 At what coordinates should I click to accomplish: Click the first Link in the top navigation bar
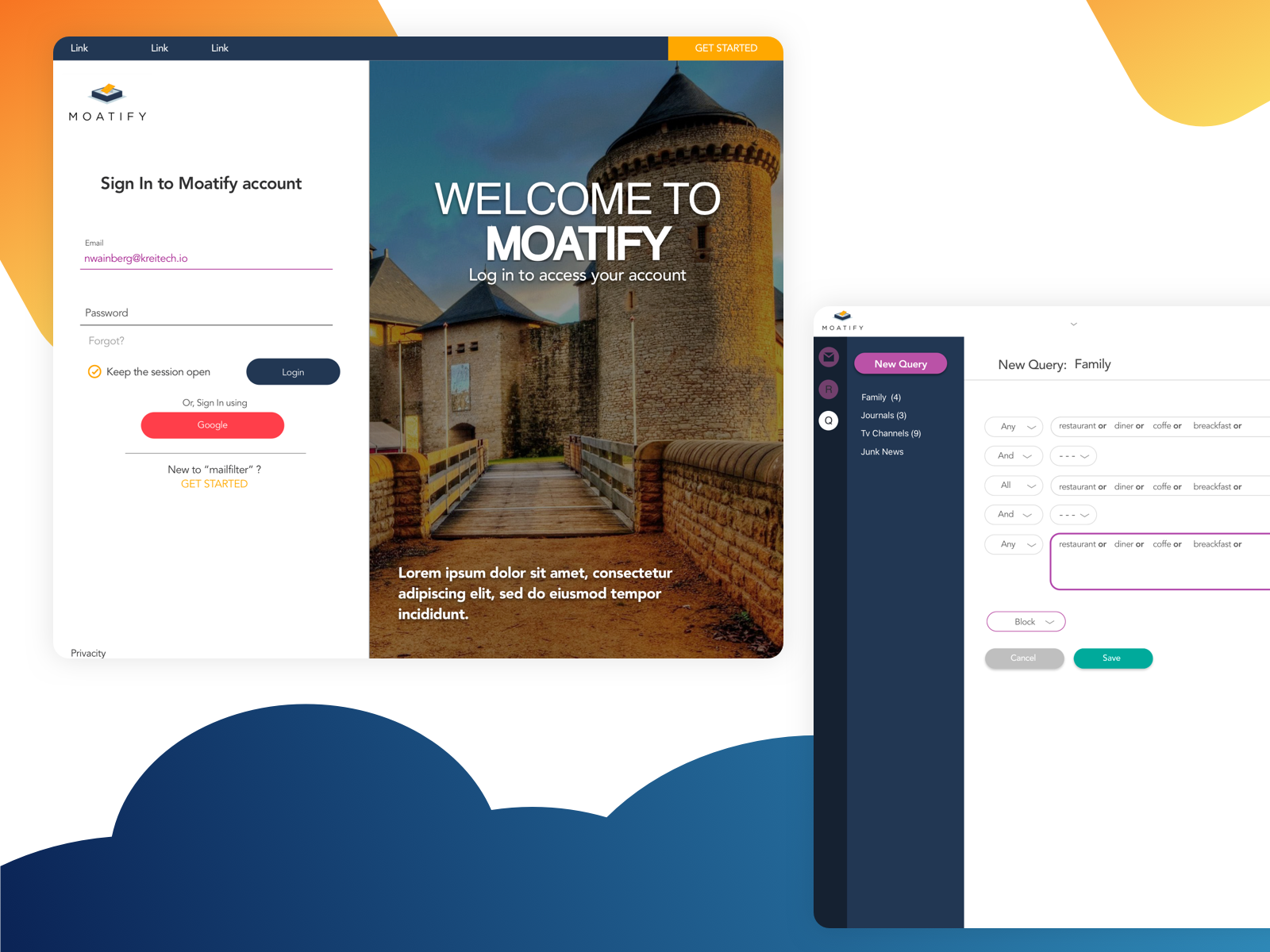(x=79, y=48)
